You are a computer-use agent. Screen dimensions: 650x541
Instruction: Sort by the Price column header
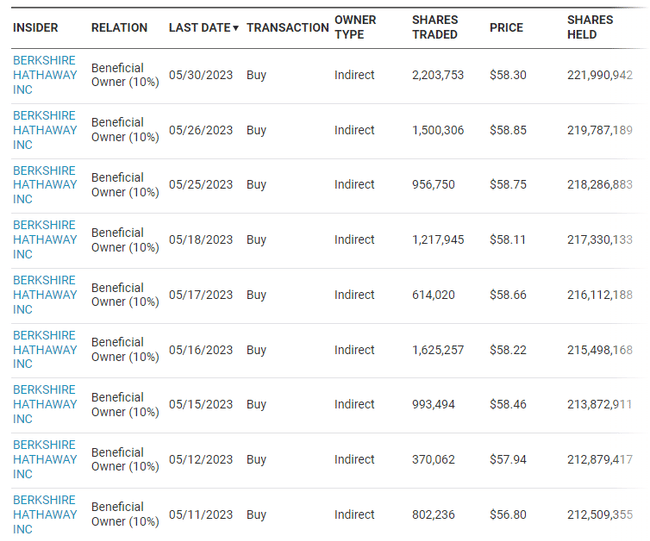506,28
